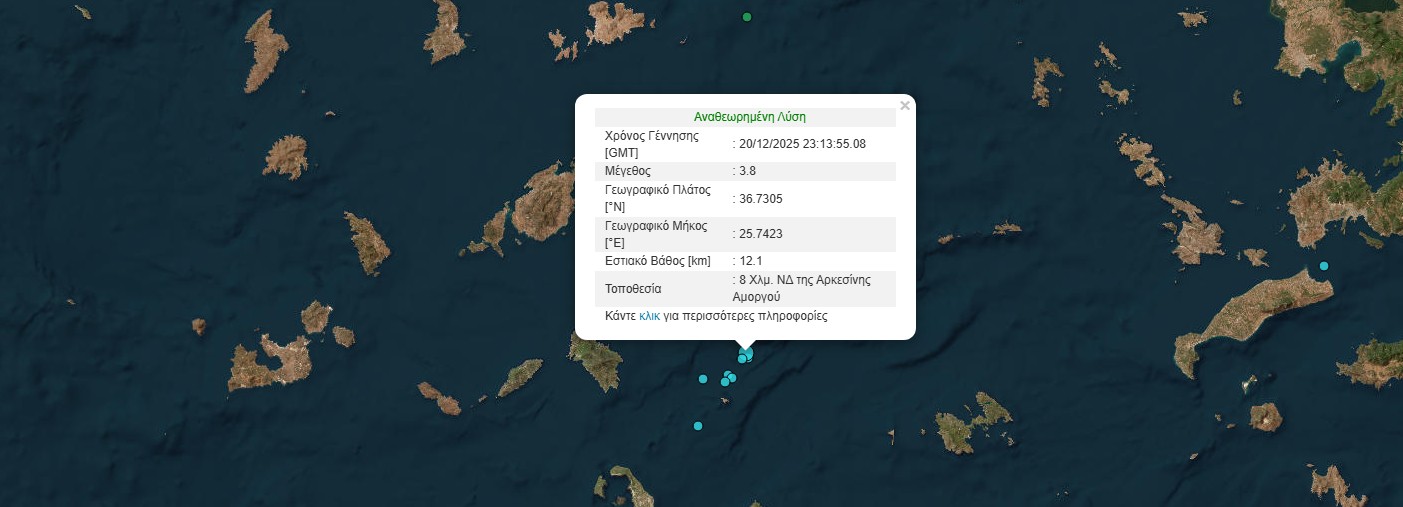Viewport: 1403px width, 507px height.
Task: Click the location text '8 Χλμ. ΝΔ της Αρκεσίνης Αμοργού'
Action: coord(803,288)
